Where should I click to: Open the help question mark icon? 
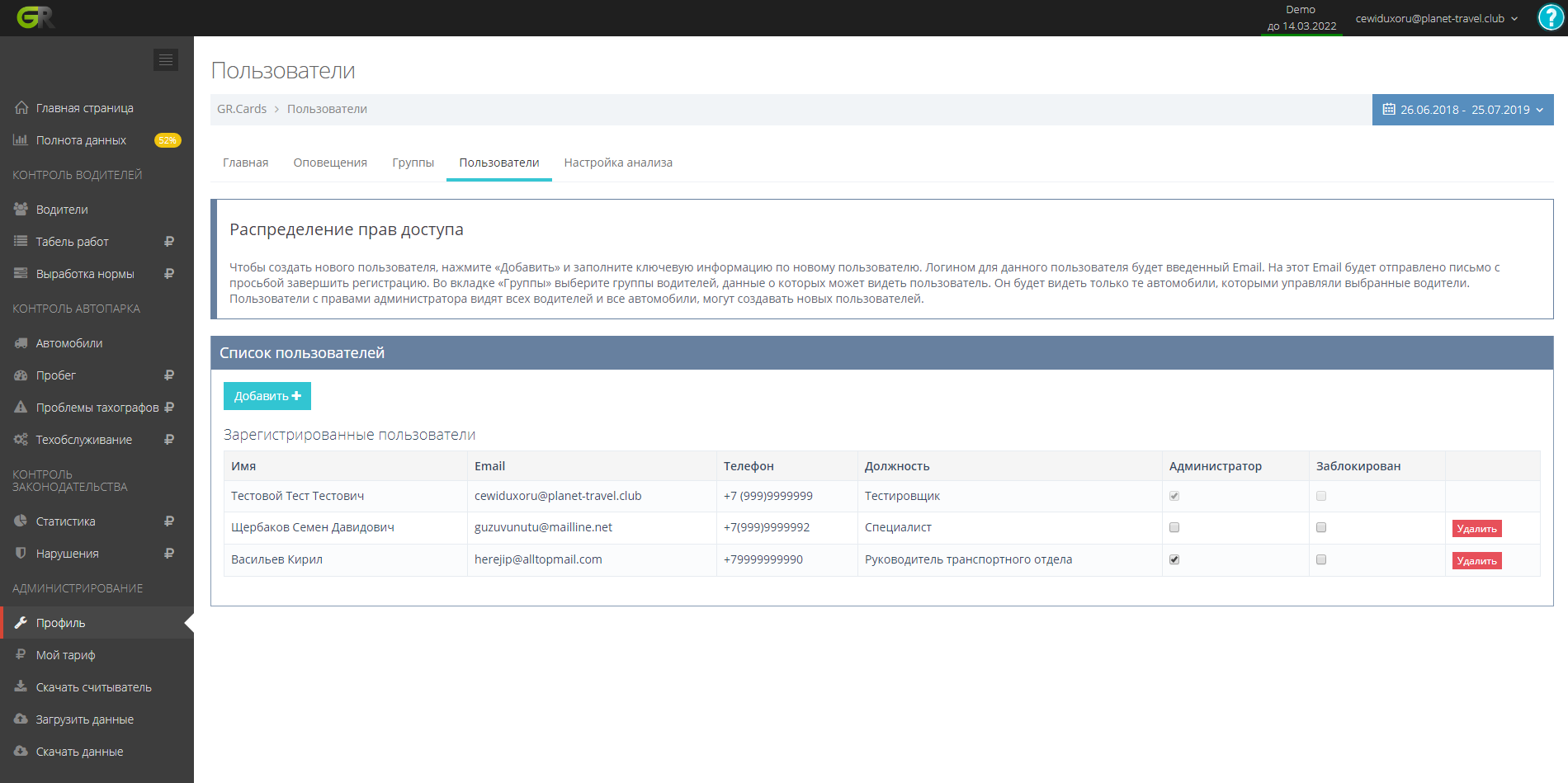click(1551, 17)
